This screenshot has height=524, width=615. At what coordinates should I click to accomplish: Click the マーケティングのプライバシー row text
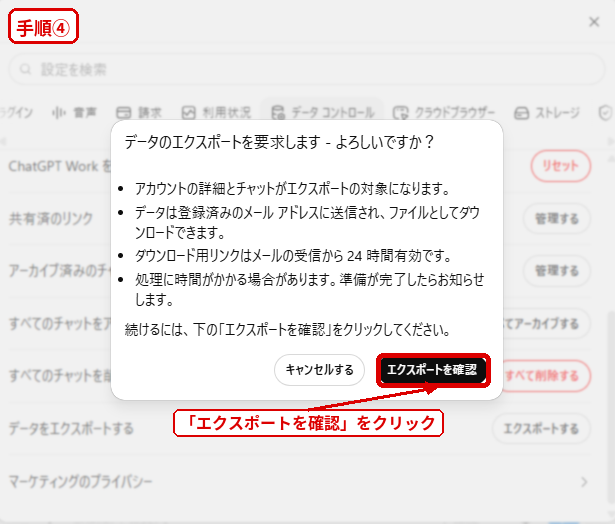[80, 481]
